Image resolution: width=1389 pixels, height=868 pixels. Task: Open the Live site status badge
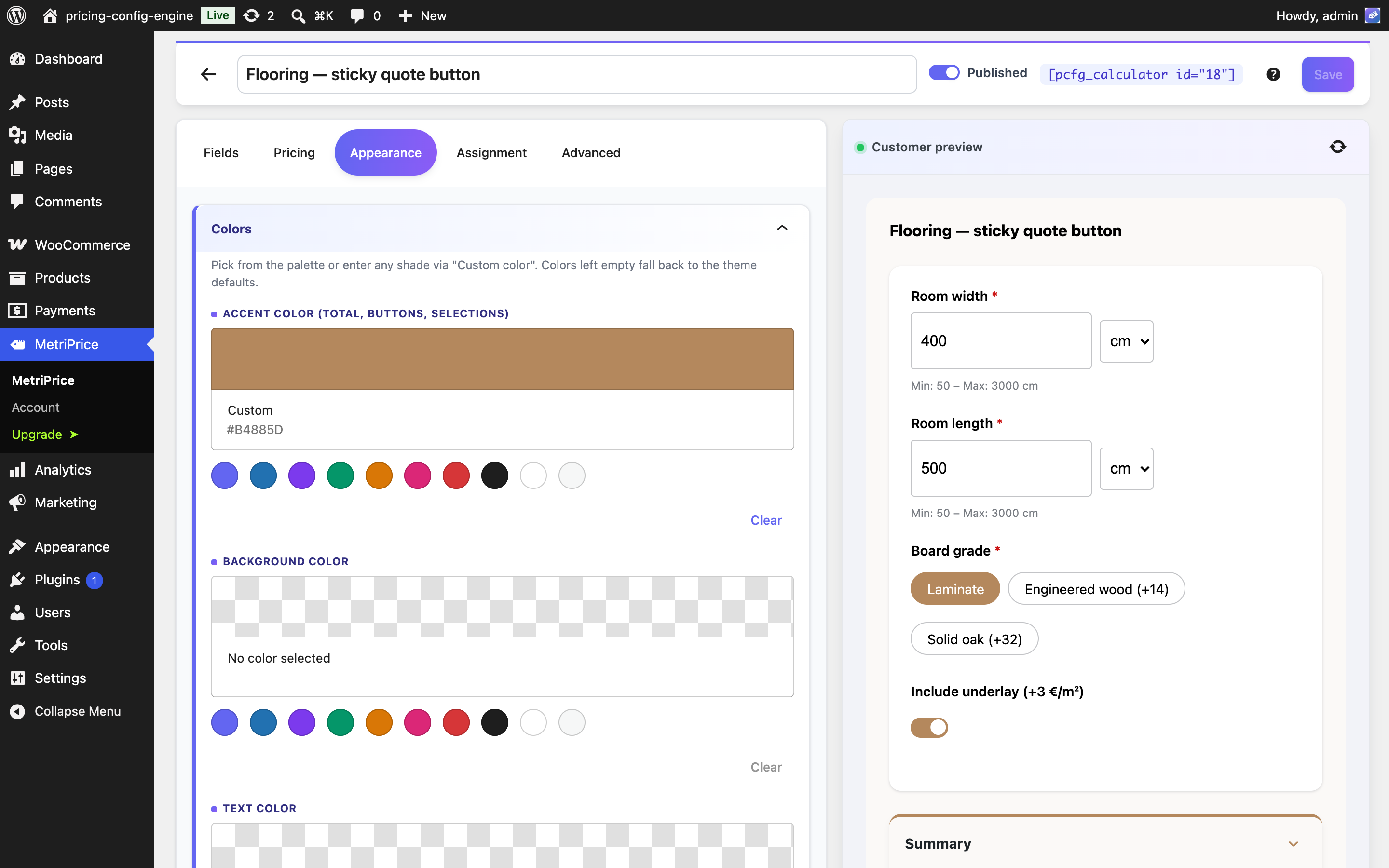point(218,15)
